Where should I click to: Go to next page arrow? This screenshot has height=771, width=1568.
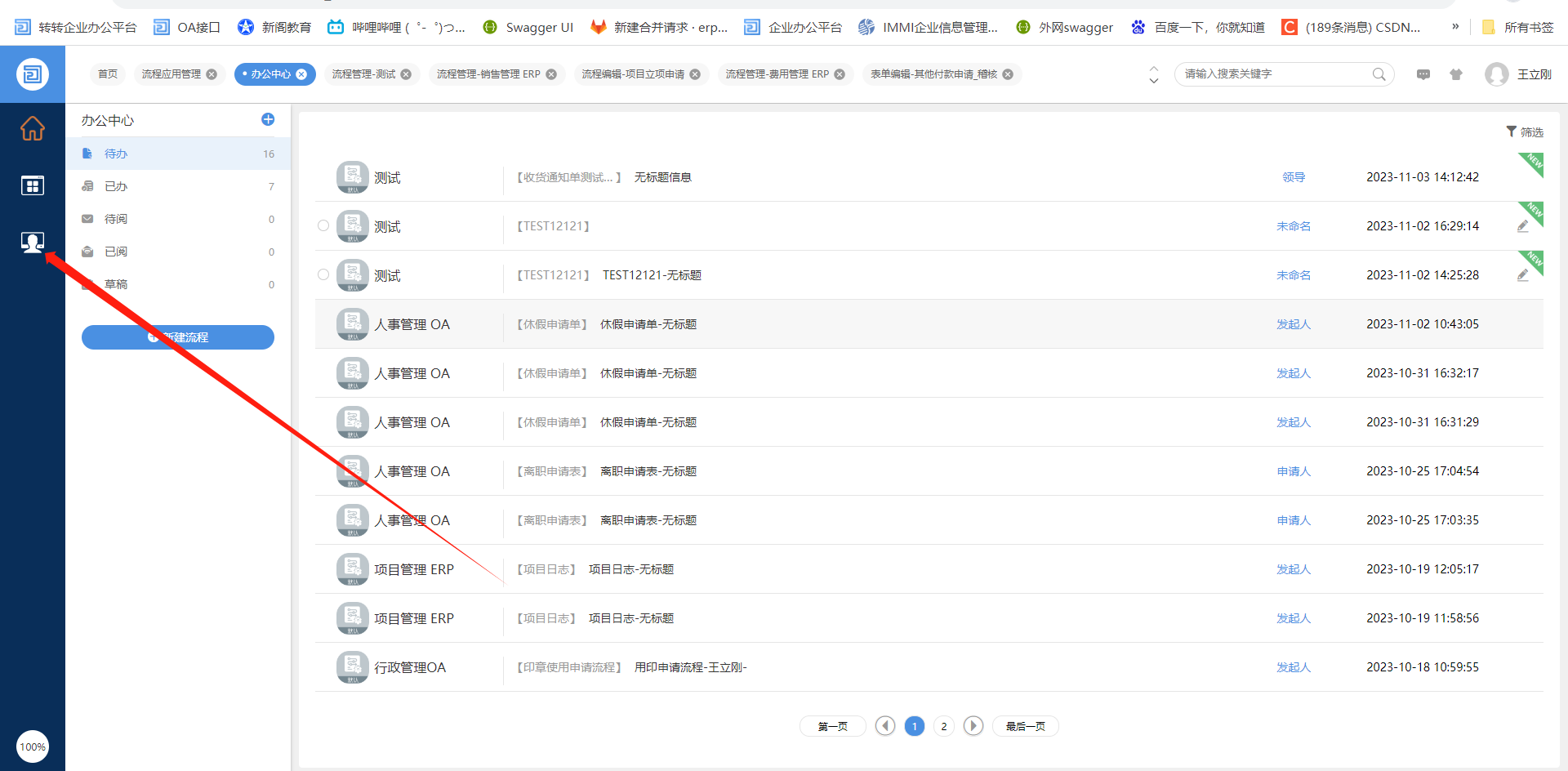973,726
